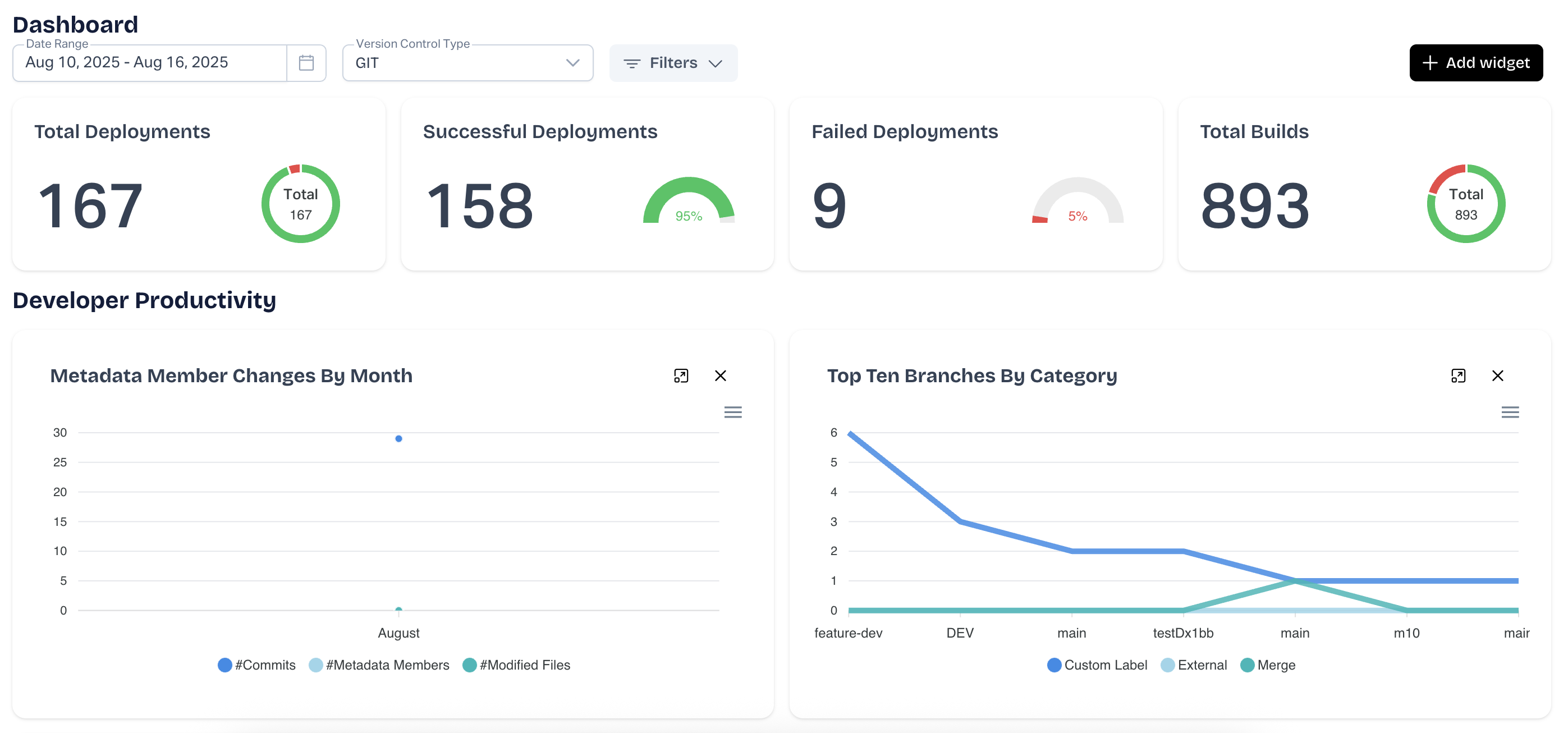The width and height of the screenshot is (1568, 733).
Task: Close the Top Ten Branches By Category widget
Action: [1497, 375]
